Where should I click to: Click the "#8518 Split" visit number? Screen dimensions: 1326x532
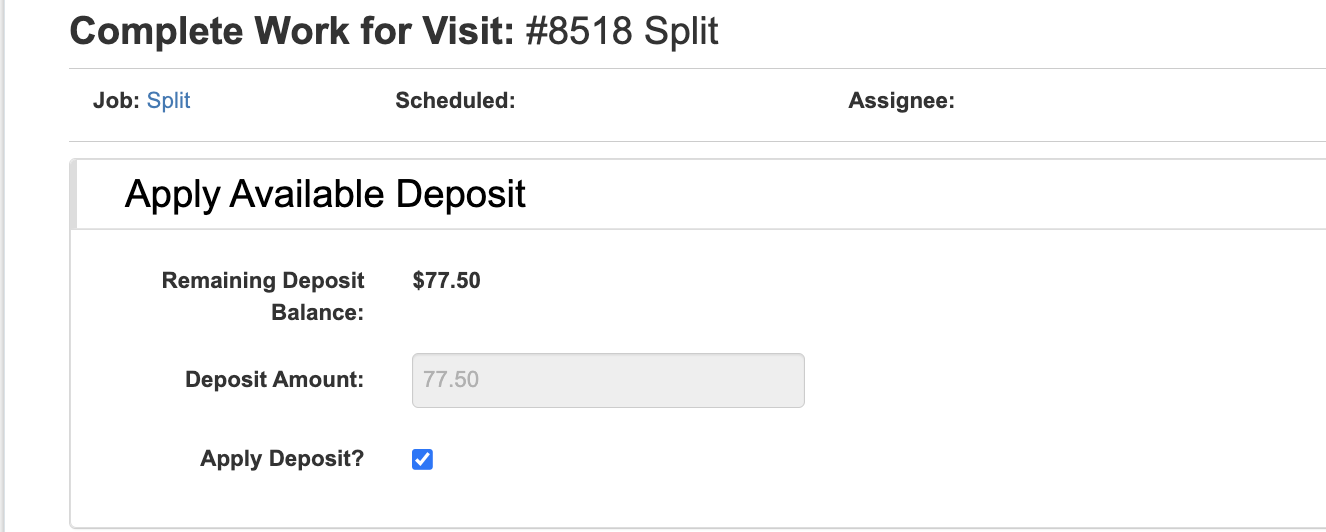click(622, 32)
